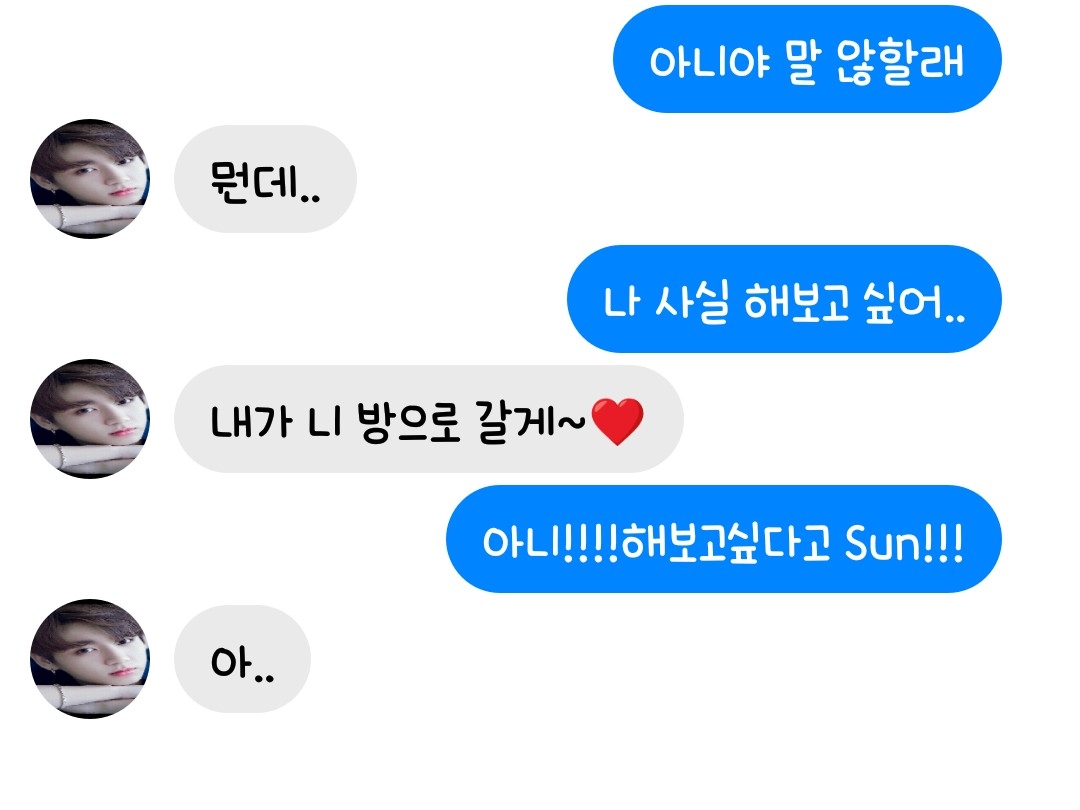
Task: Click the word 아니야 in the first message
Action: pyautogui.click(x=709, y=62)
